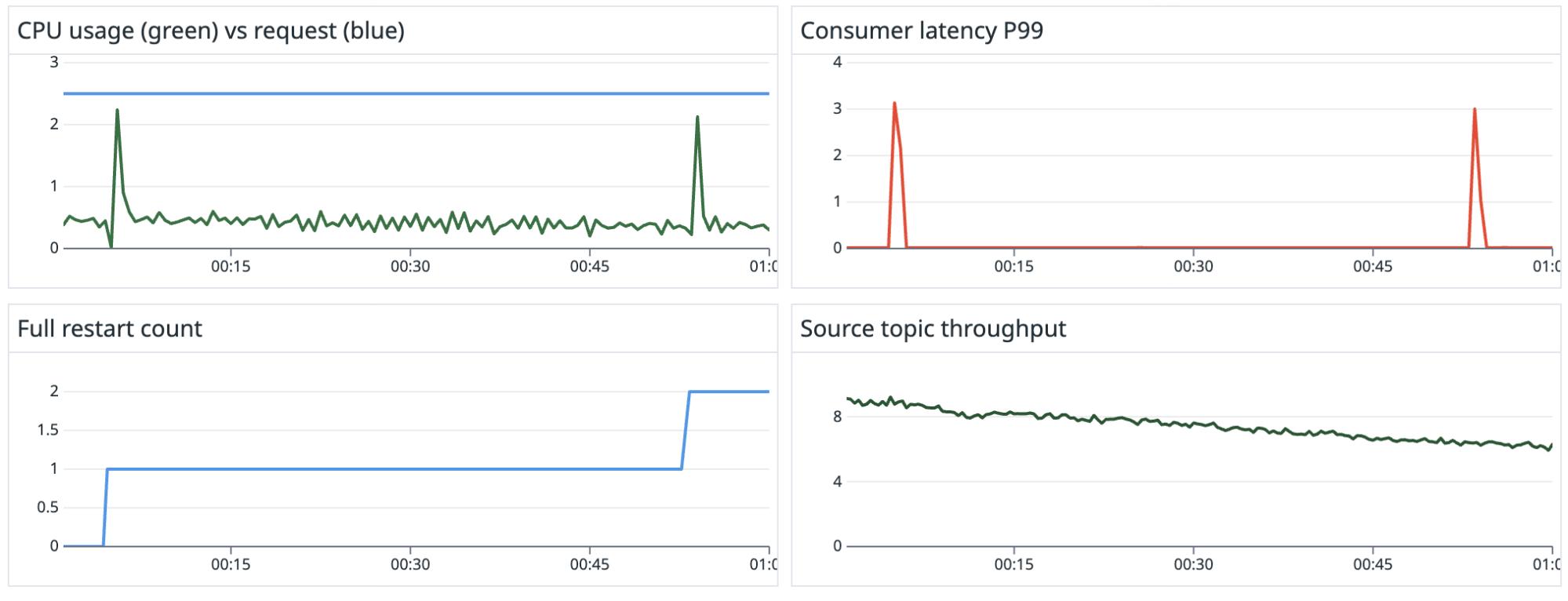The width and height of the screenshot is (1568, 601).
Task: Click 00:30 time label in Consumer latency chart
Action: click(1193, 267)
